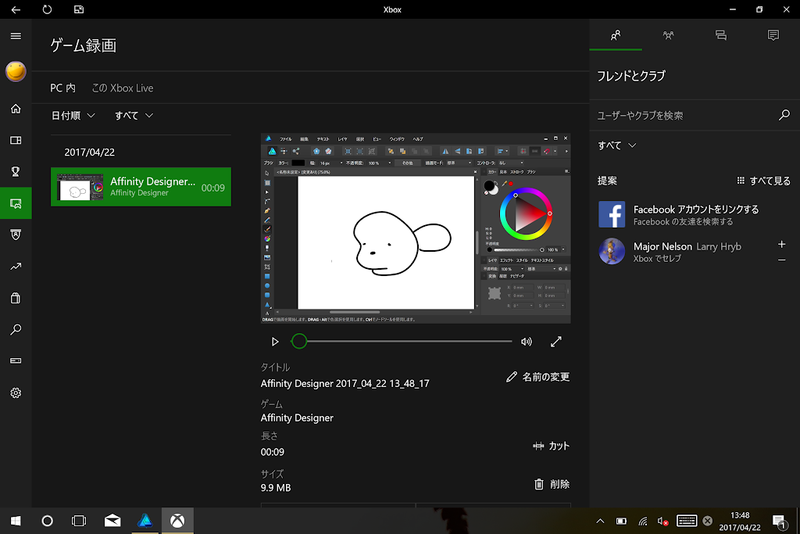
Task: Expand the 日付順 sort dropdown
Action: (x=73, y=116)
